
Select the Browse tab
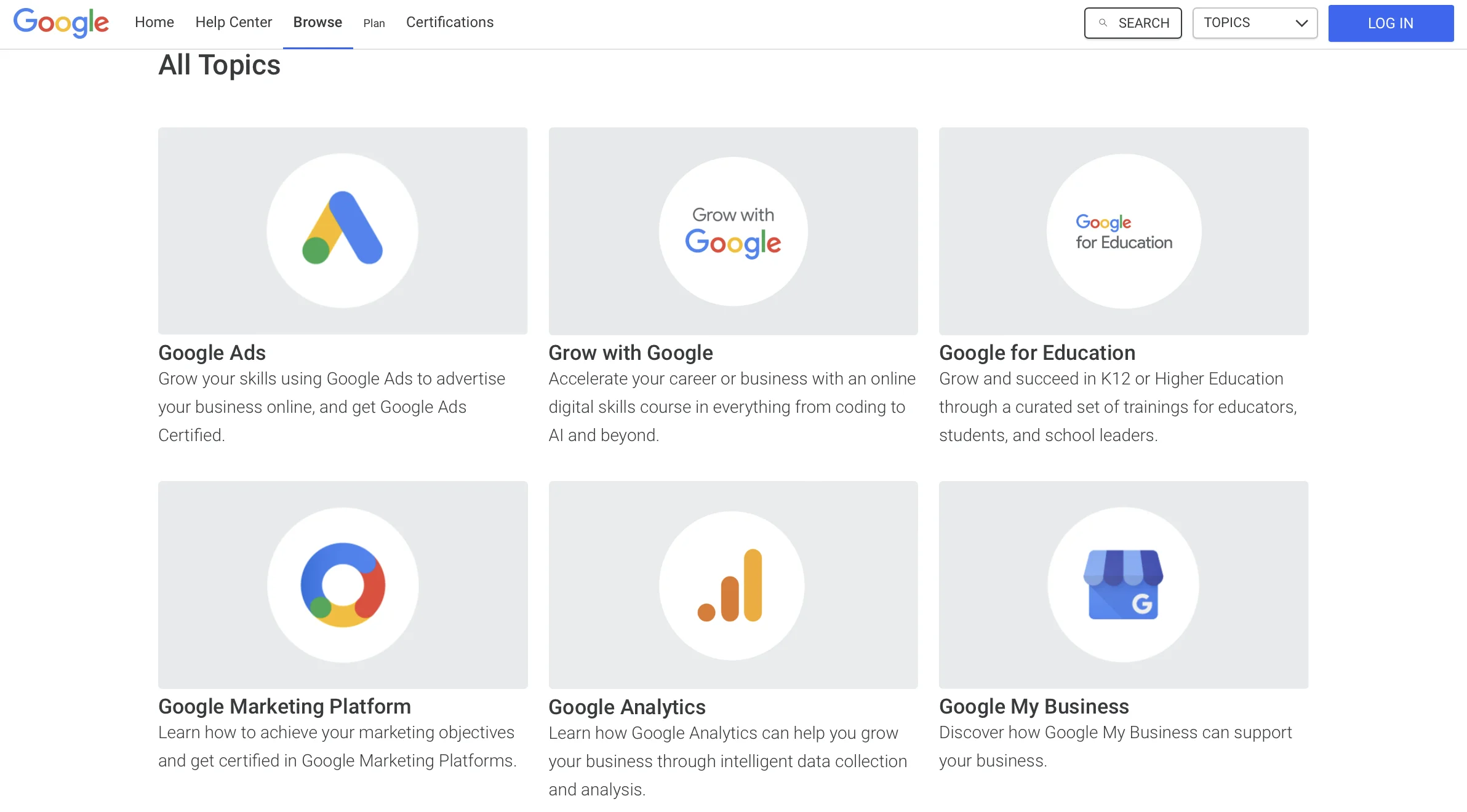pyautogui.click(x=318, y=22)
